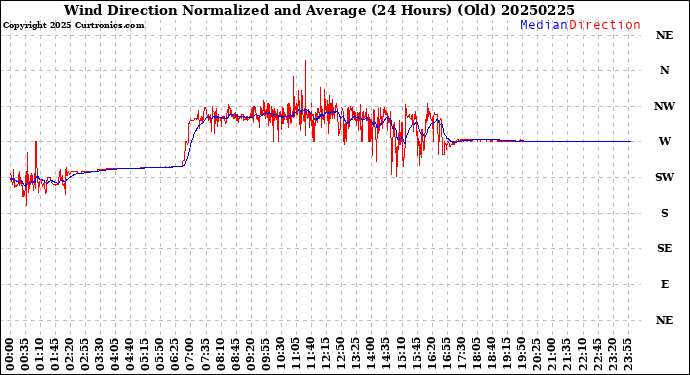Click the 09:55 time axis label
This screenshot has width=690, height=375.
(265, 354)
